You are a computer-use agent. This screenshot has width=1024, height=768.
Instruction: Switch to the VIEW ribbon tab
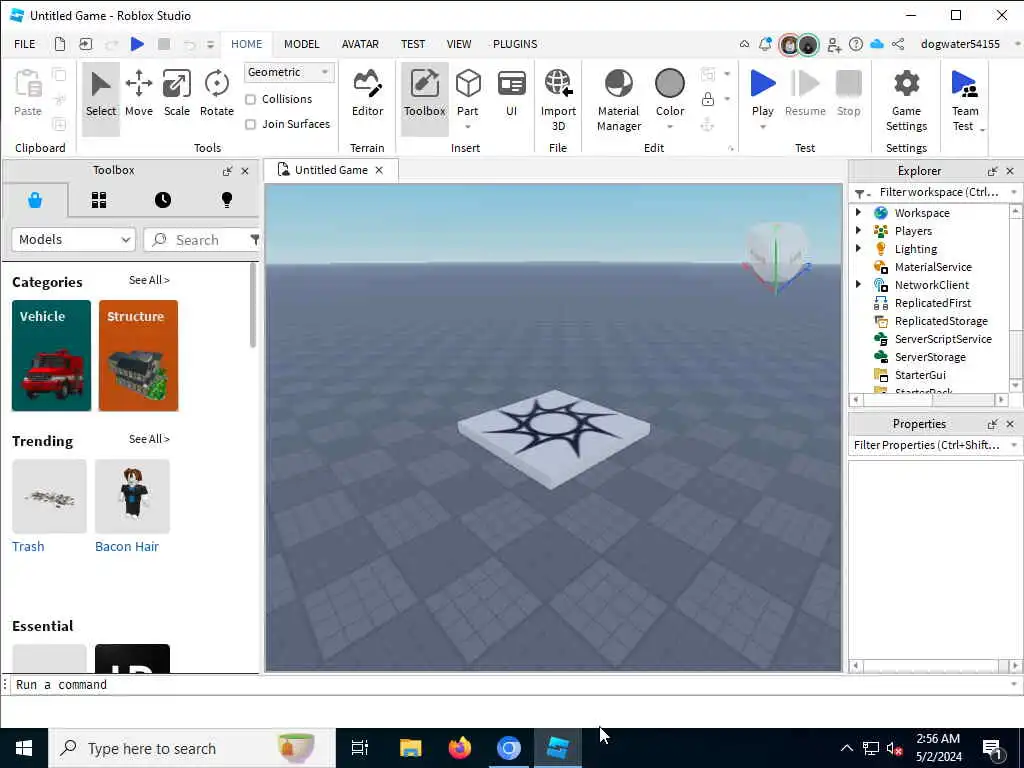pyautogui.click(x=458, y=44)
